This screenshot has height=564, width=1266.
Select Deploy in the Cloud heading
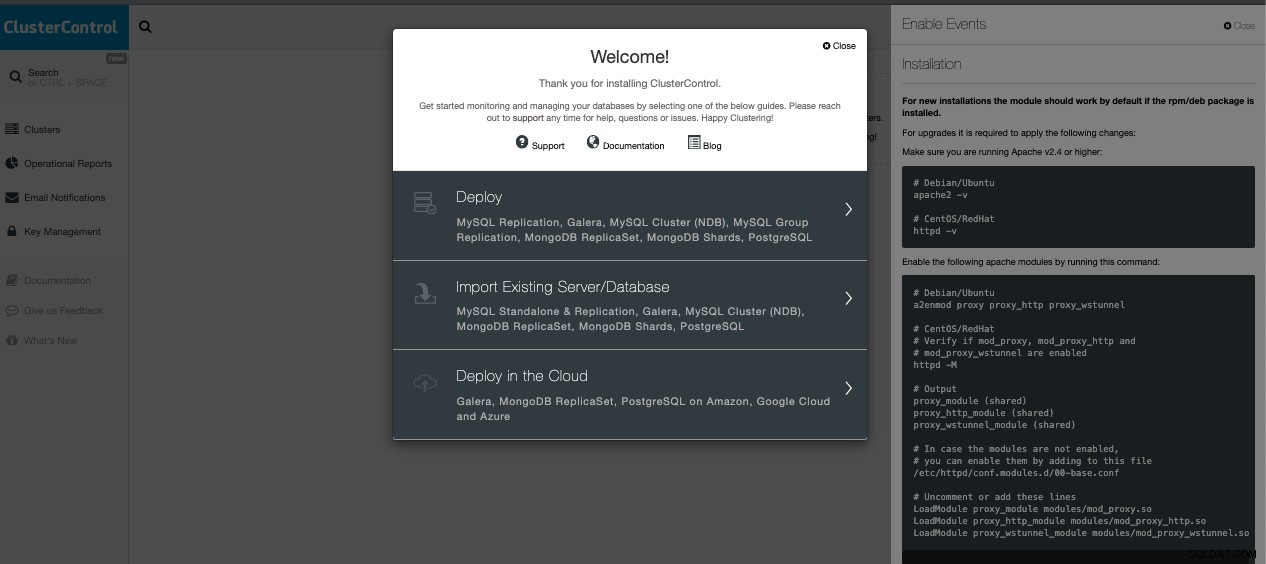coord(522,376)
